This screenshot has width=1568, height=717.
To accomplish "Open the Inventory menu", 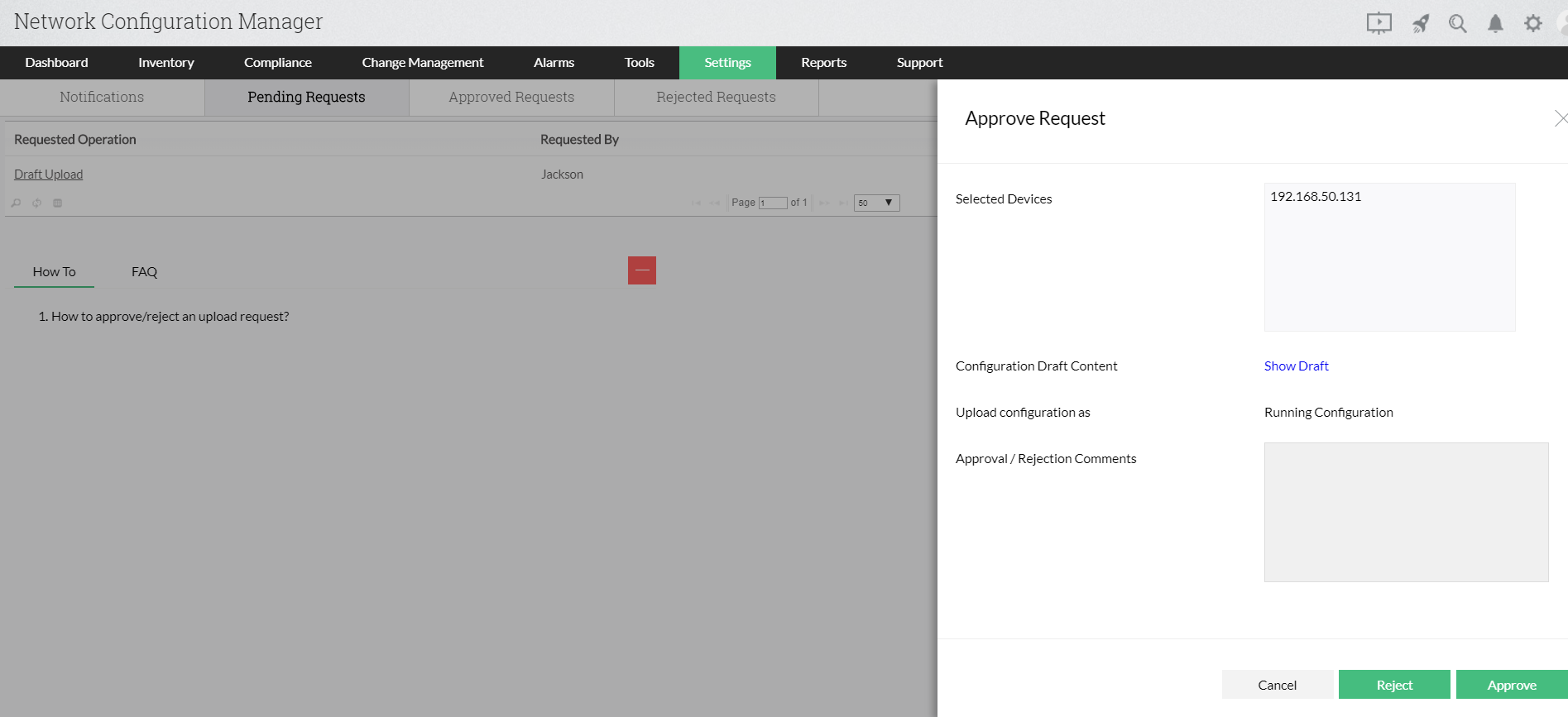I will click(166, 63).
